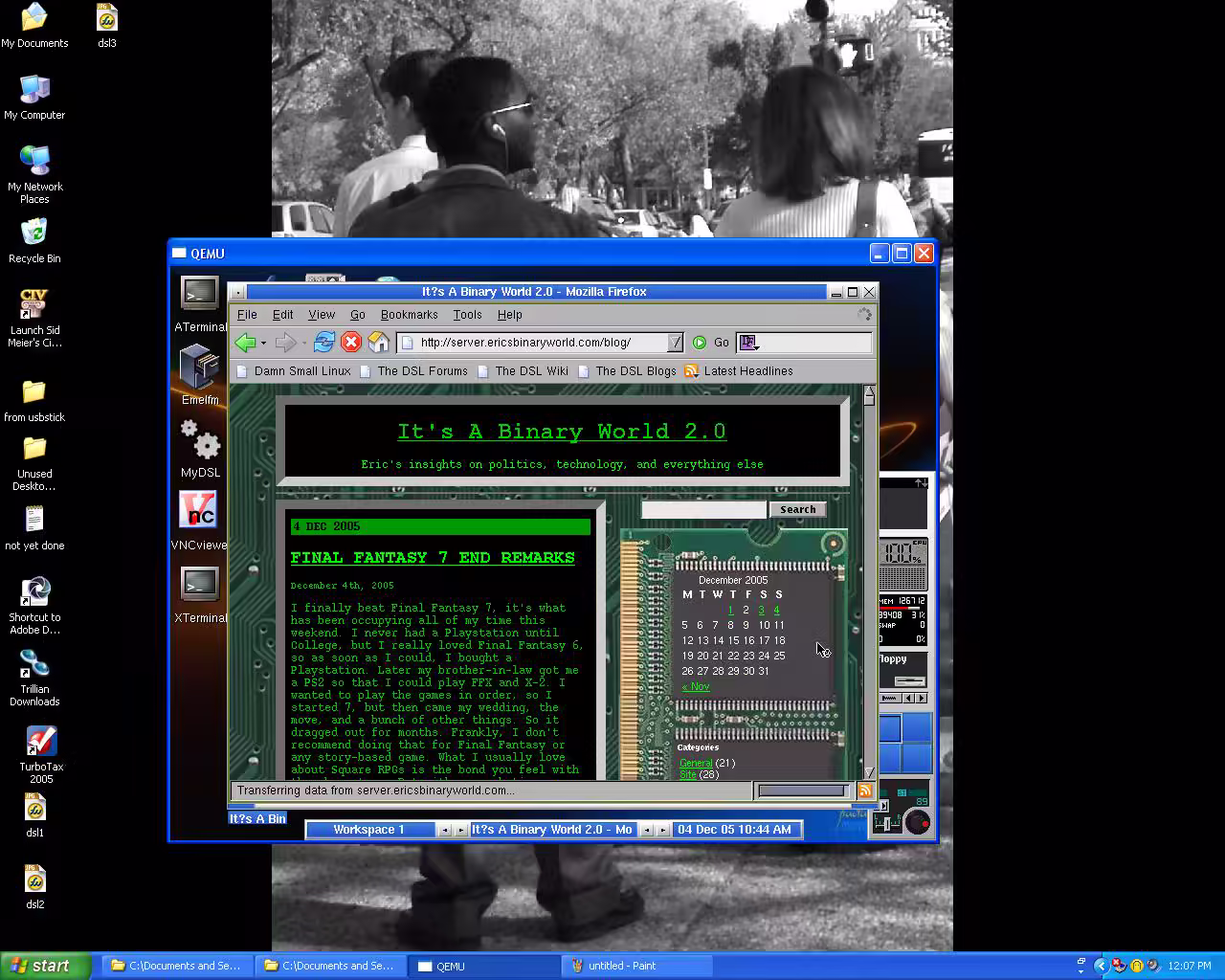The height and width of the screenshot is (980, 1225).
Task: Click the mixer volume knob in dock
Action: (917, 822)
